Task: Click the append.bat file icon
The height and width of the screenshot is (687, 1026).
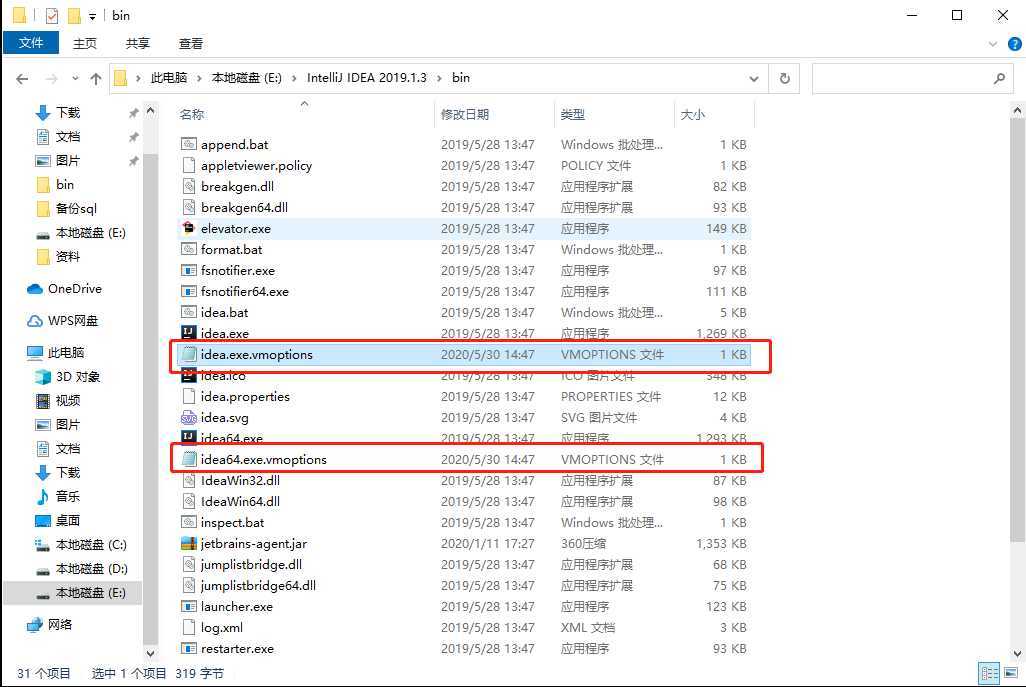Action: point(188,144)
